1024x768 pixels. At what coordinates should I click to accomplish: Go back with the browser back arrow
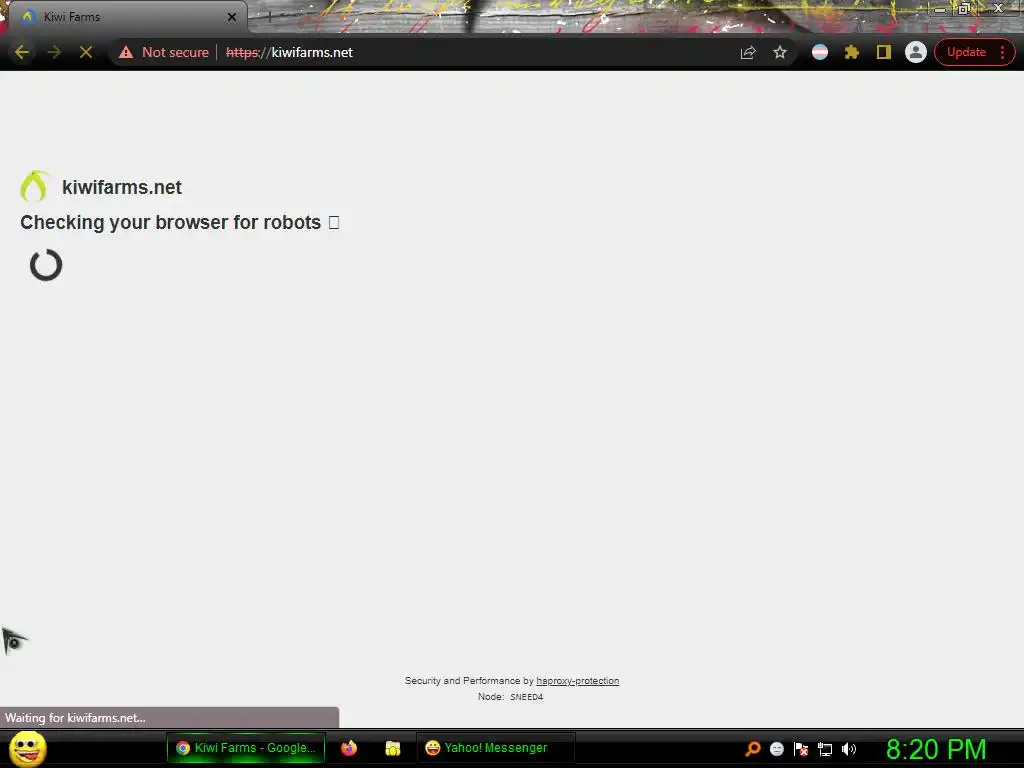click(x=22, y=52)
